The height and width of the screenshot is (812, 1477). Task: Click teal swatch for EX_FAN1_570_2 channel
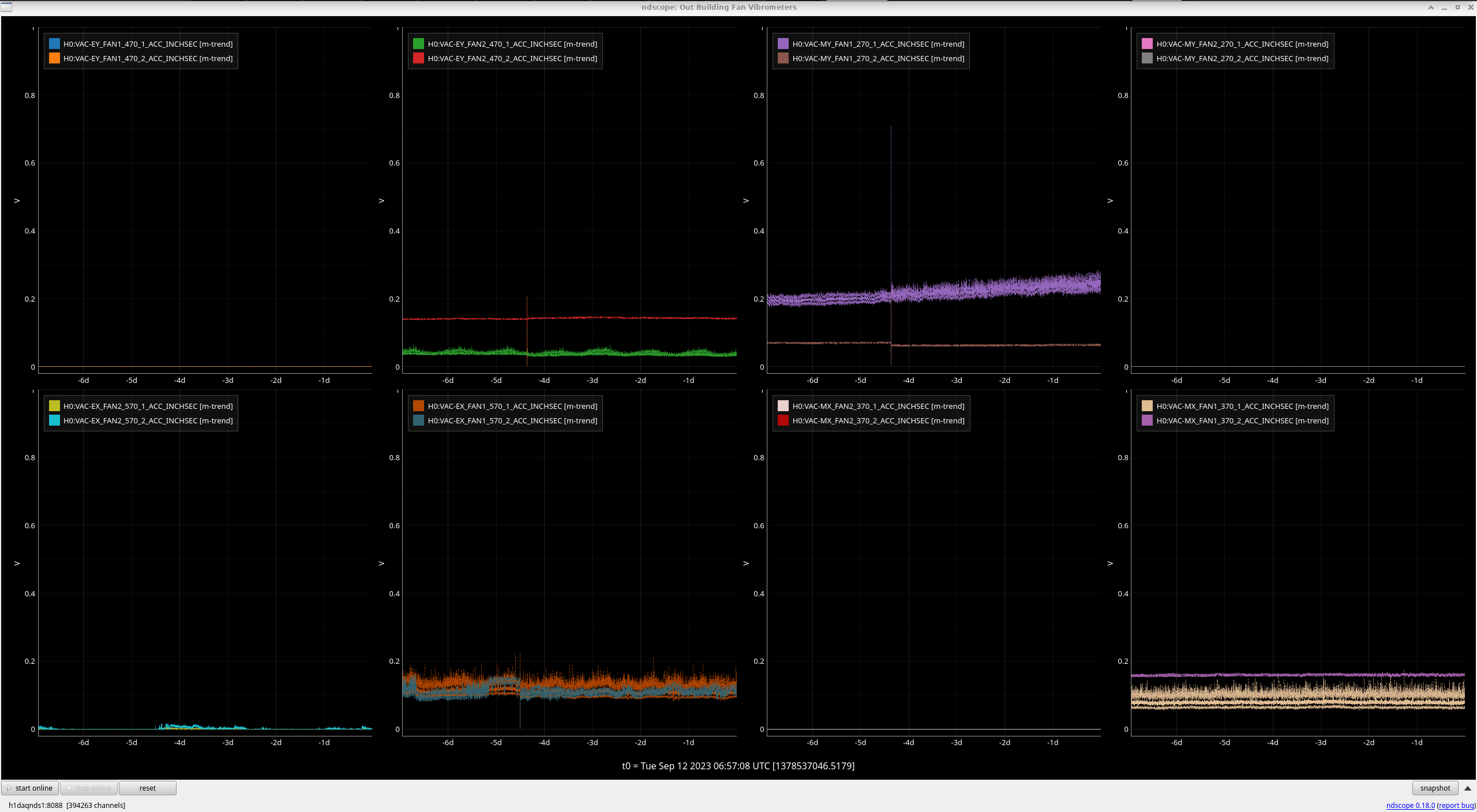click(x=419, y=420)
